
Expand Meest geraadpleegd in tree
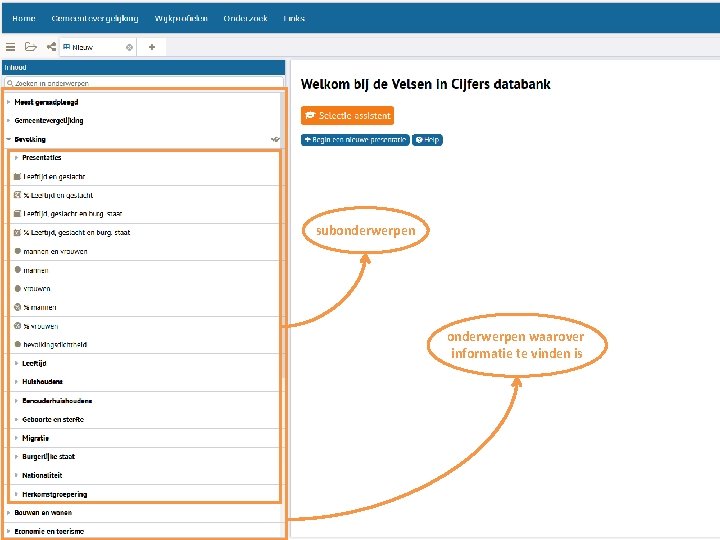pos(8,102)
